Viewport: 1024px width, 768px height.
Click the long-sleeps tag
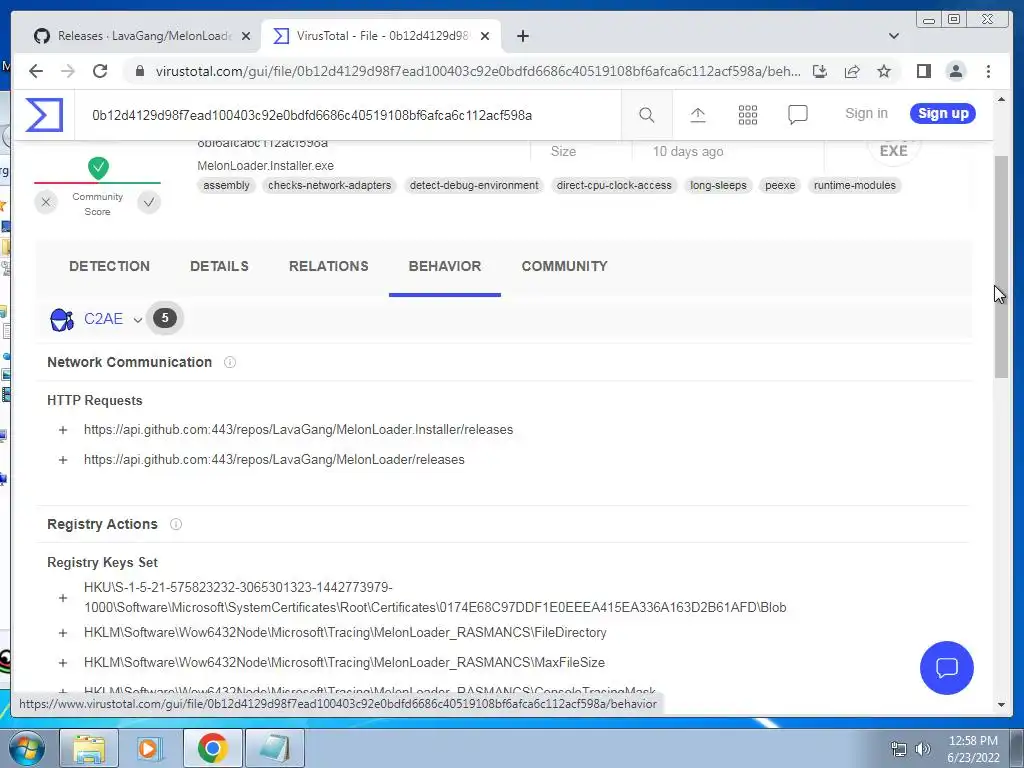[x=718, y=185]
